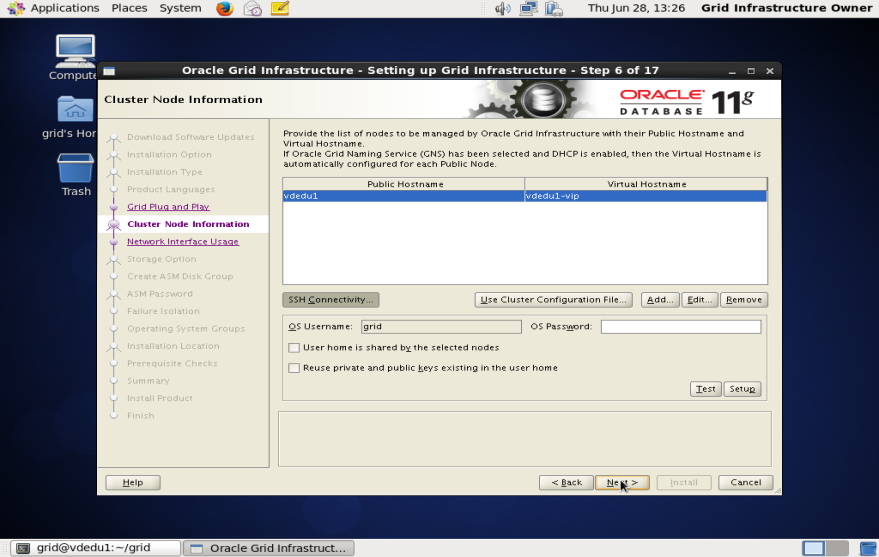Screen dimensions: 879x557
Task: Click Use Cluster Configuration File button
Action: pos(553,300)
